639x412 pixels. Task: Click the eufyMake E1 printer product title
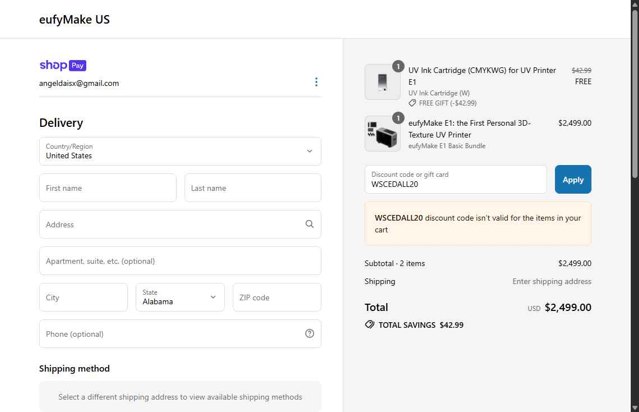click(469, 129)
